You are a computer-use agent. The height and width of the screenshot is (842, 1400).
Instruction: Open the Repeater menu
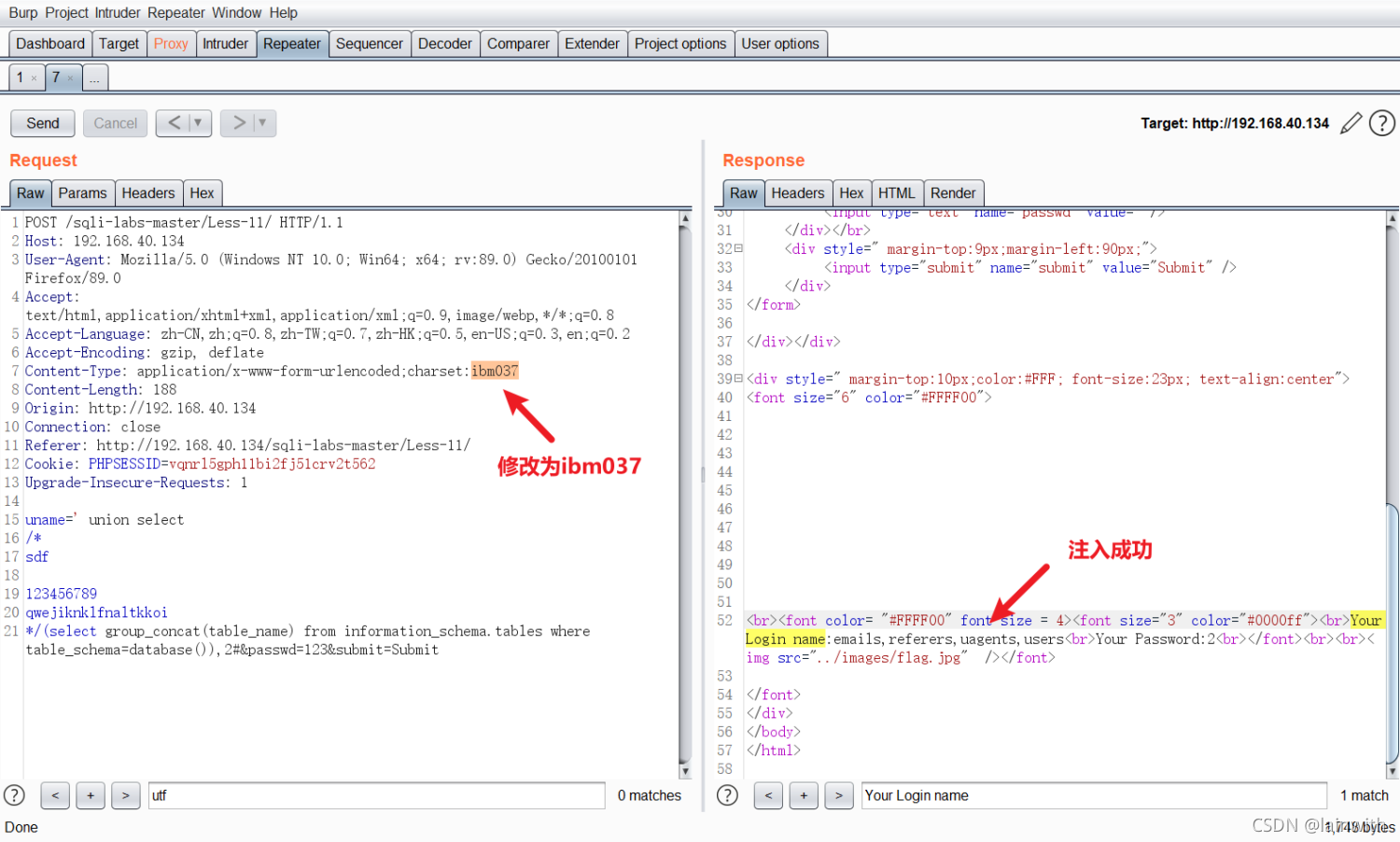[x=176, y=13]
